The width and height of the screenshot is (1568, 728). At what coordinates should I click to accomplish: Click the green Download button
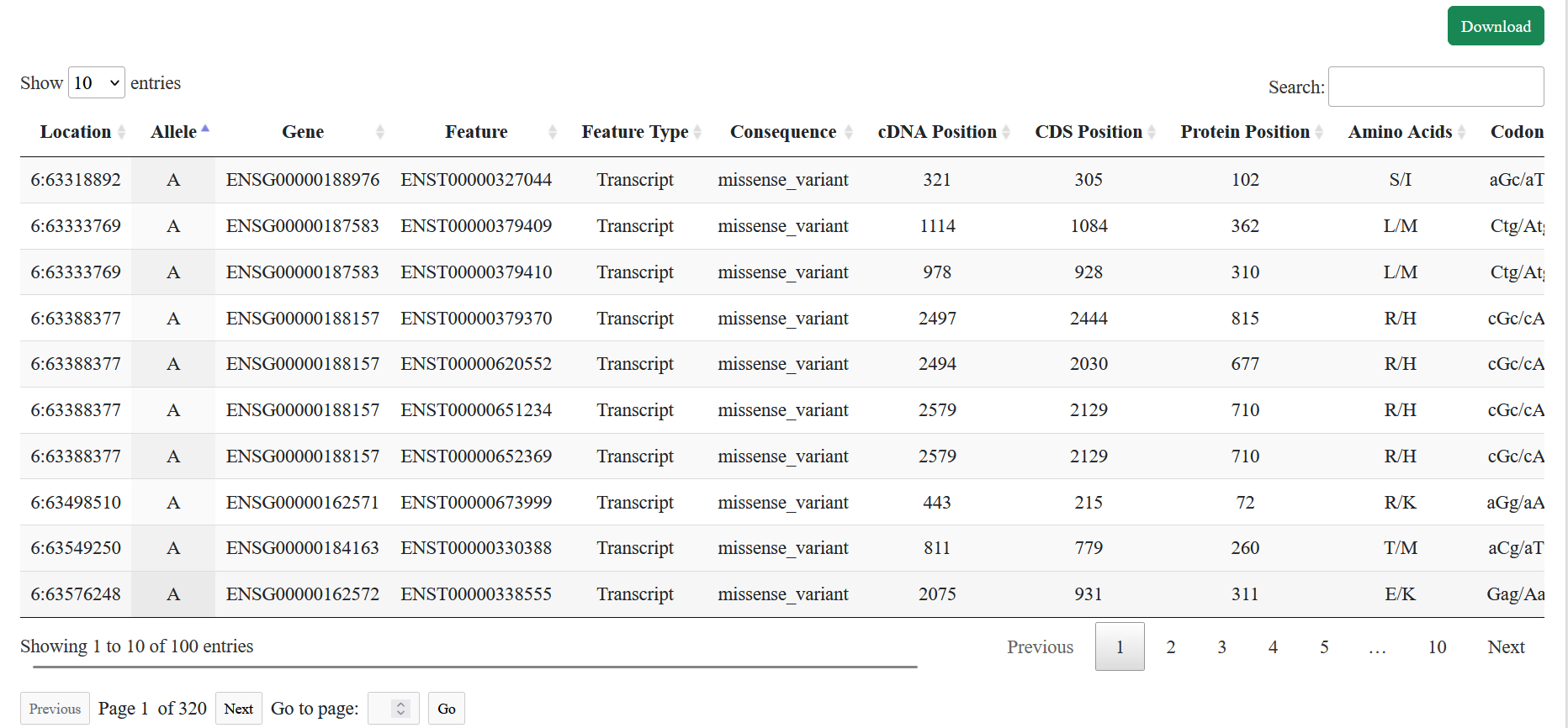click(1496, 26)
